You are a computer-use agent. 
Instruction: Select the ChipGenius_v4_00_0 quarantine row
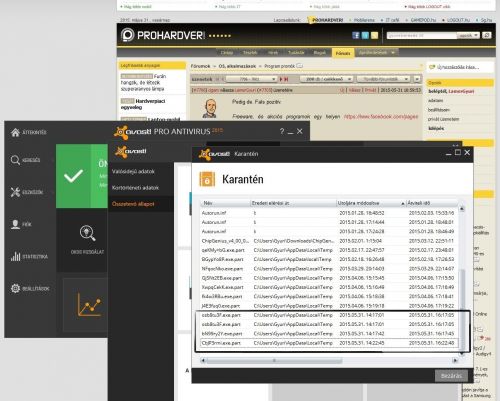(x=329, y=241)
